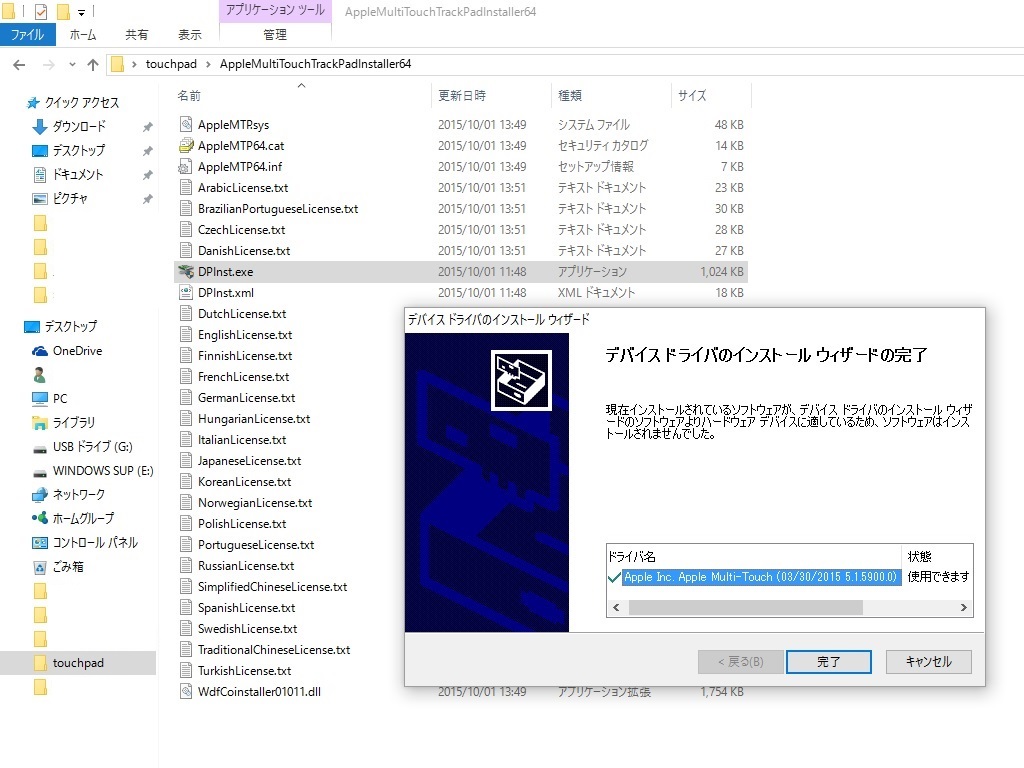Viewport: 1024px width, 768px height.
Task: Sort by サイズ column header
Action: click(x=692, y=95)
